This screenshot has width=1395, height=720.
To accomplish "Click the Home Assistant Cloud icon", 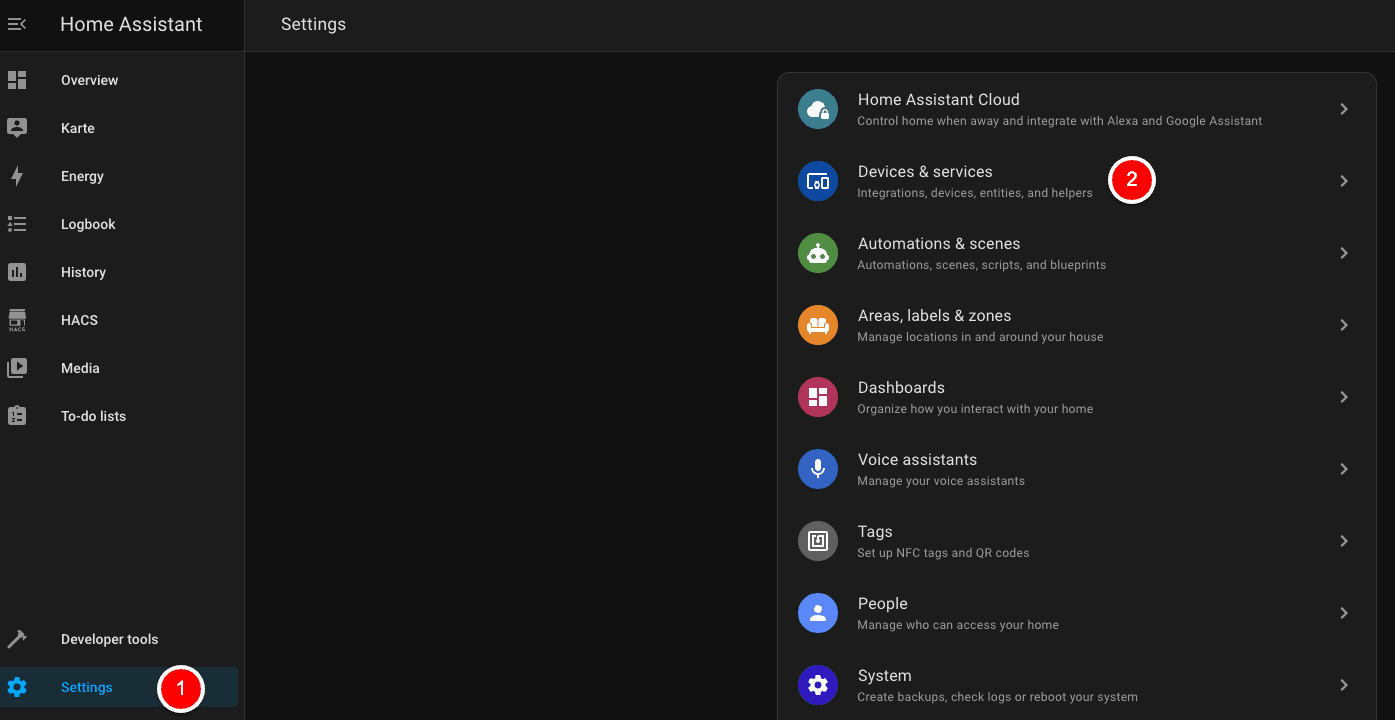I will click(817, 109).
